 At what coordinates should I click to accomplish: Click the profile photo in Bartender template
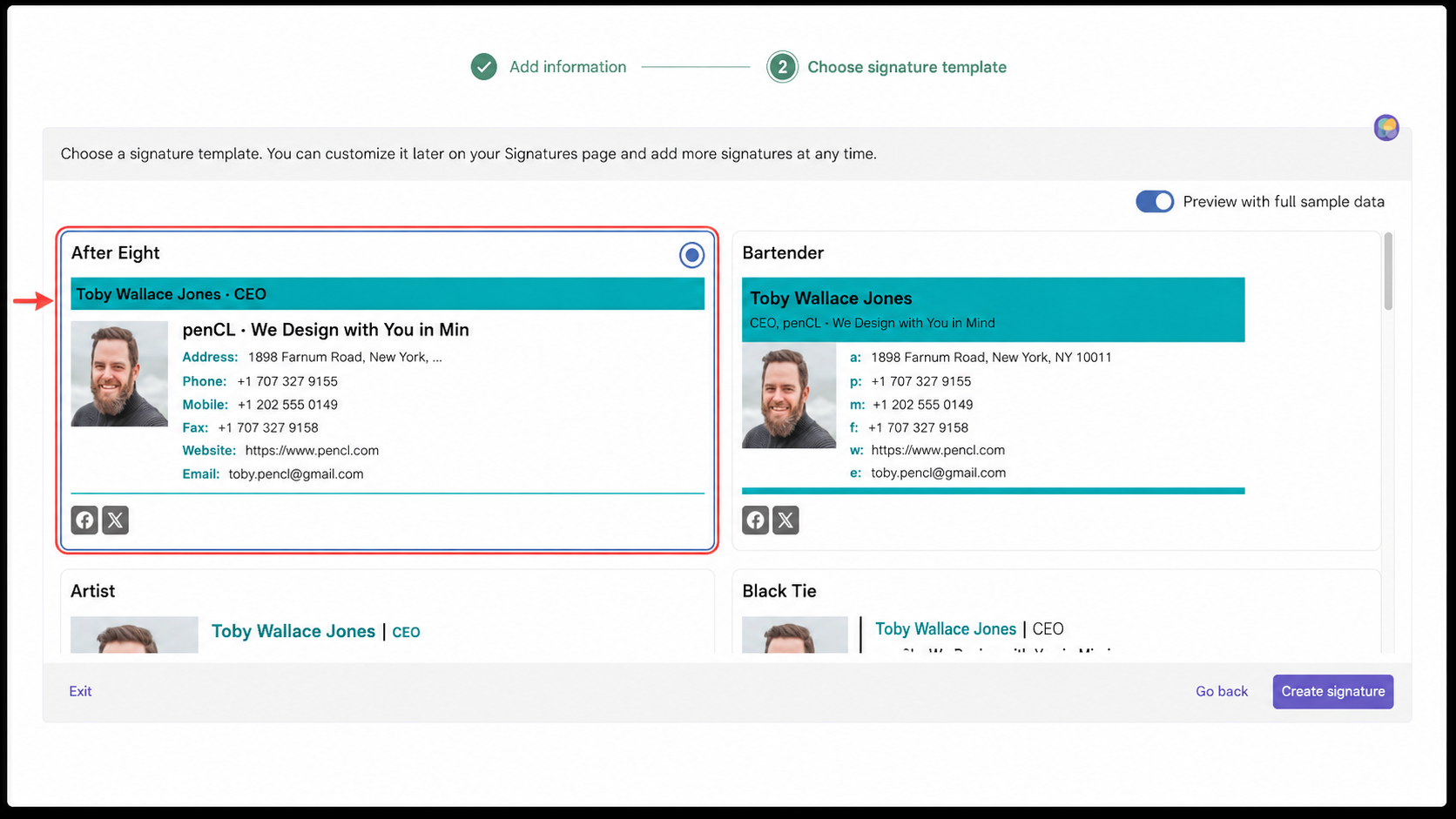click(x=789, y=396)
